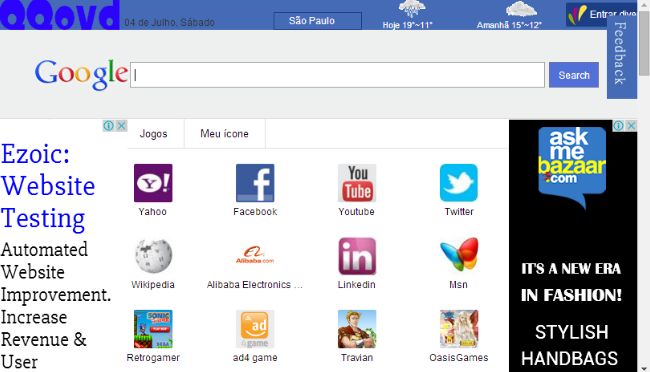Open the Youtube shortcut icon
The image size is (650, 372).
click(357, 183)
